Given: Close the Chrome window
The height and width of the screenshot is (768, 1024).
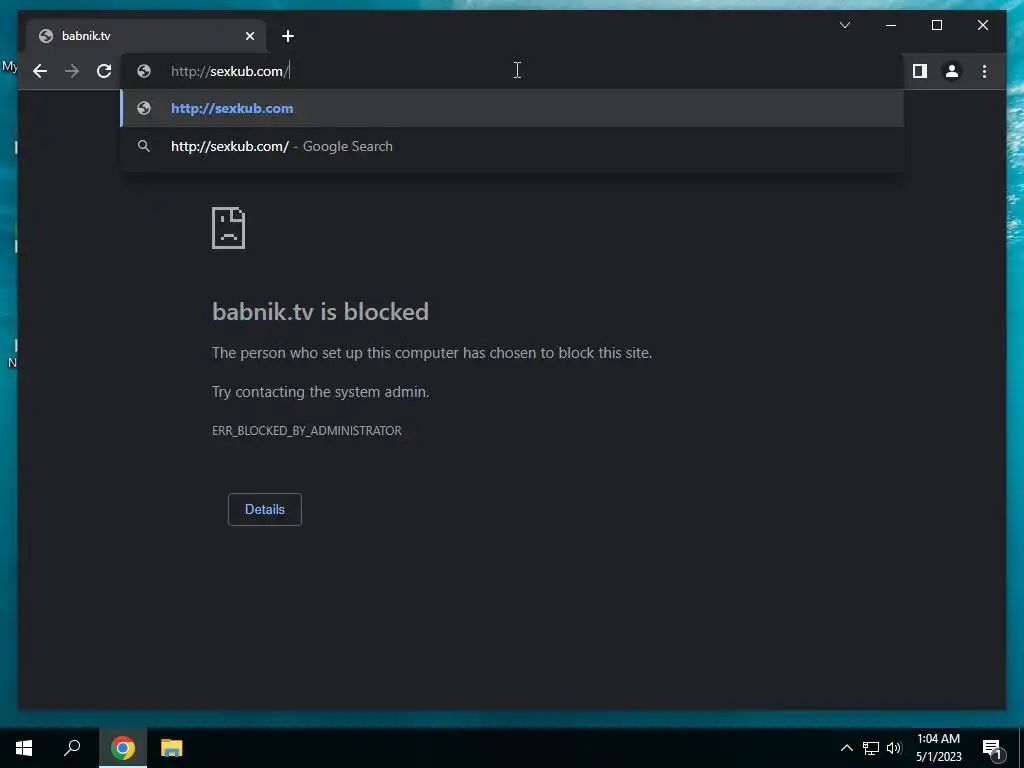Looking at the screenshot, I should tap(982, 25).
